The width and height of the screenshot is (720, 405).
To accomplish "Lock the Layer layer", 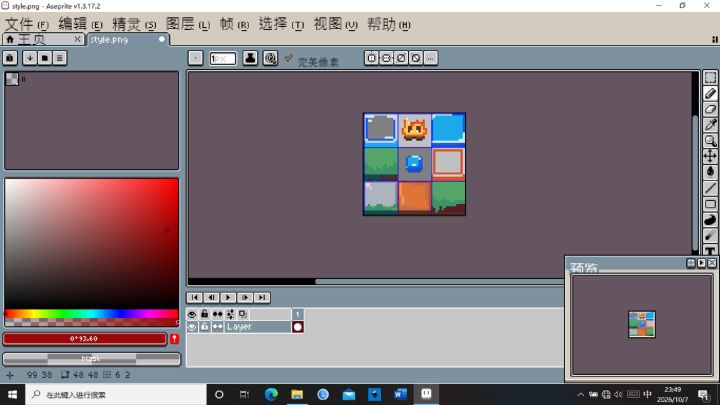I will tap(205, 327).
